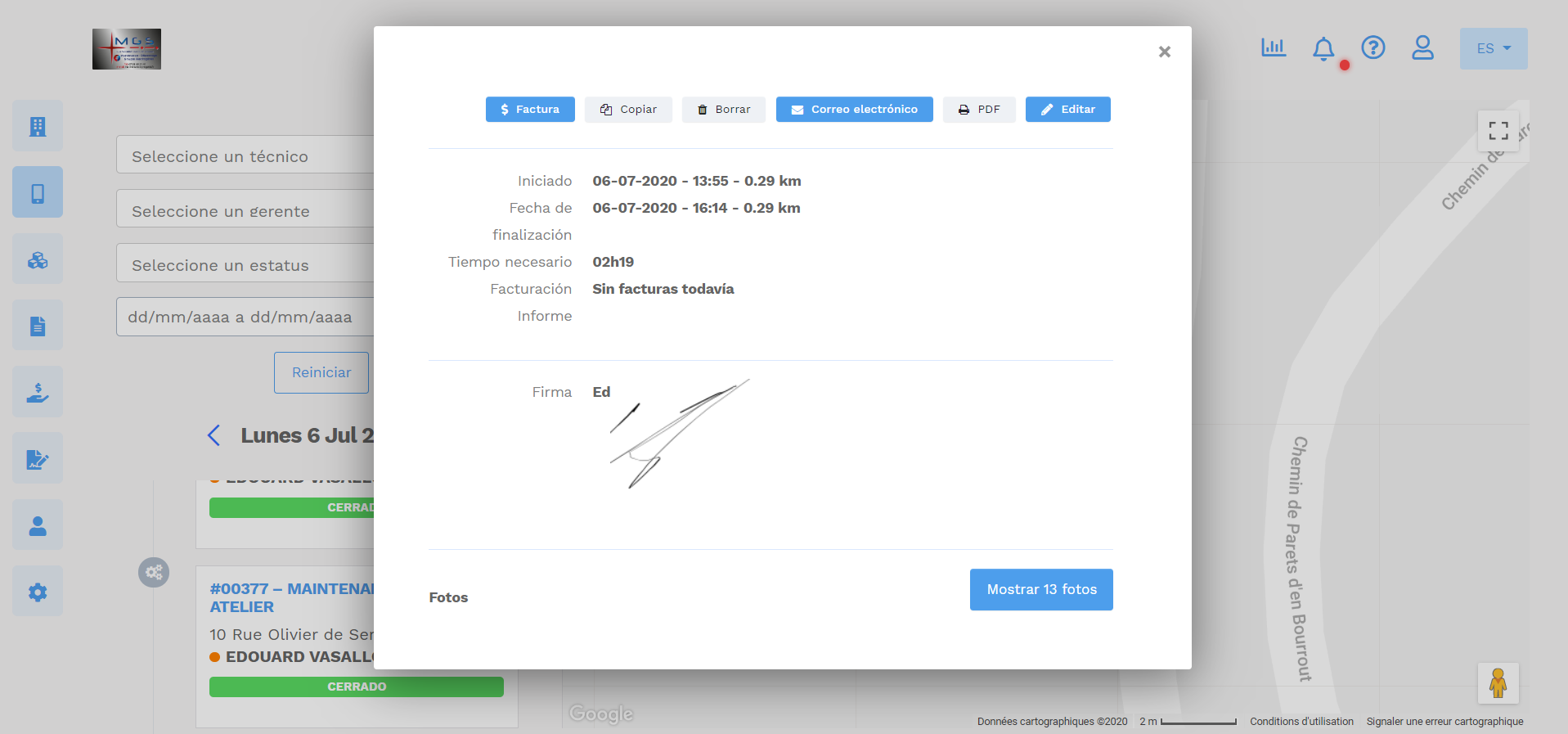This screenshot has height=734, width=1568.
Task: Open person icon in sidebar
Action: click(x=38, y=525)
